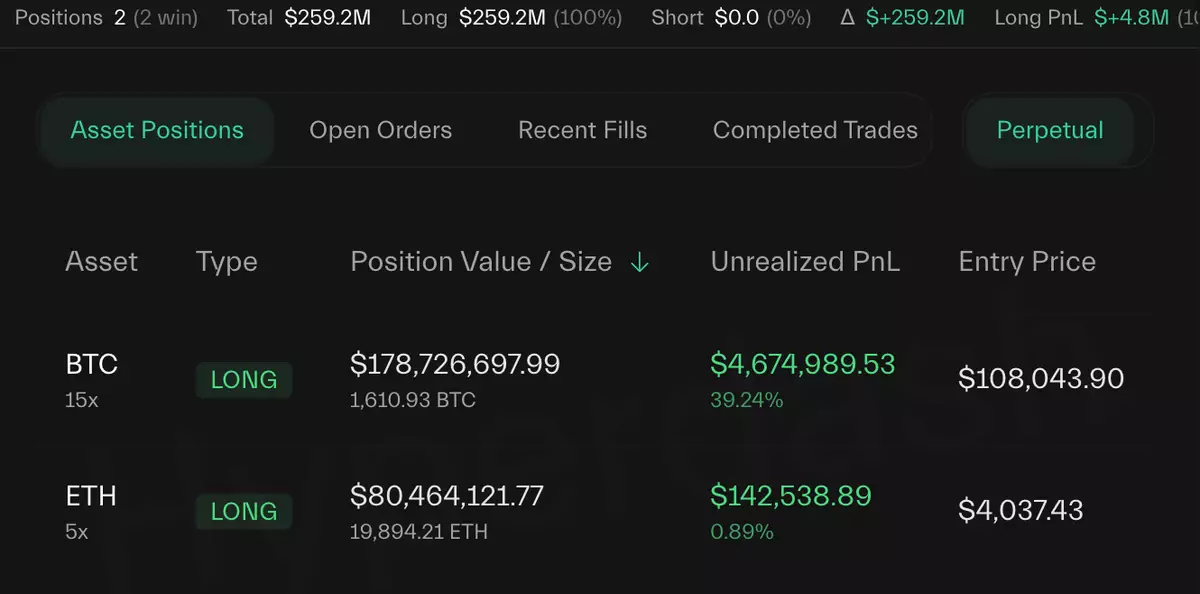The image size is (1200, 594).
Task: Open the ETH asset row
Action: click(91, 496)
